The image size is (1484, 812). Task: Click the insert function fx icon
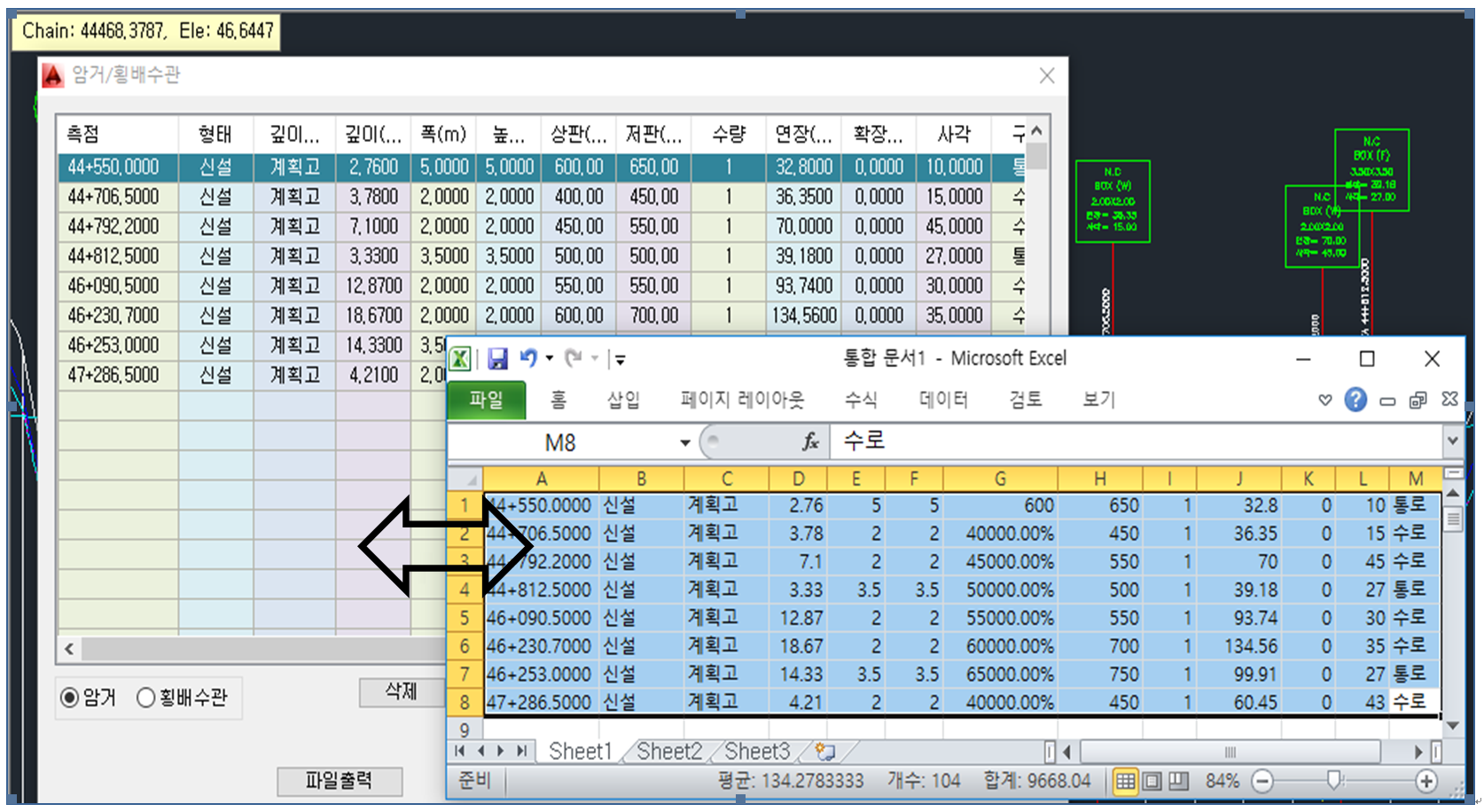(x=809, y=441)
